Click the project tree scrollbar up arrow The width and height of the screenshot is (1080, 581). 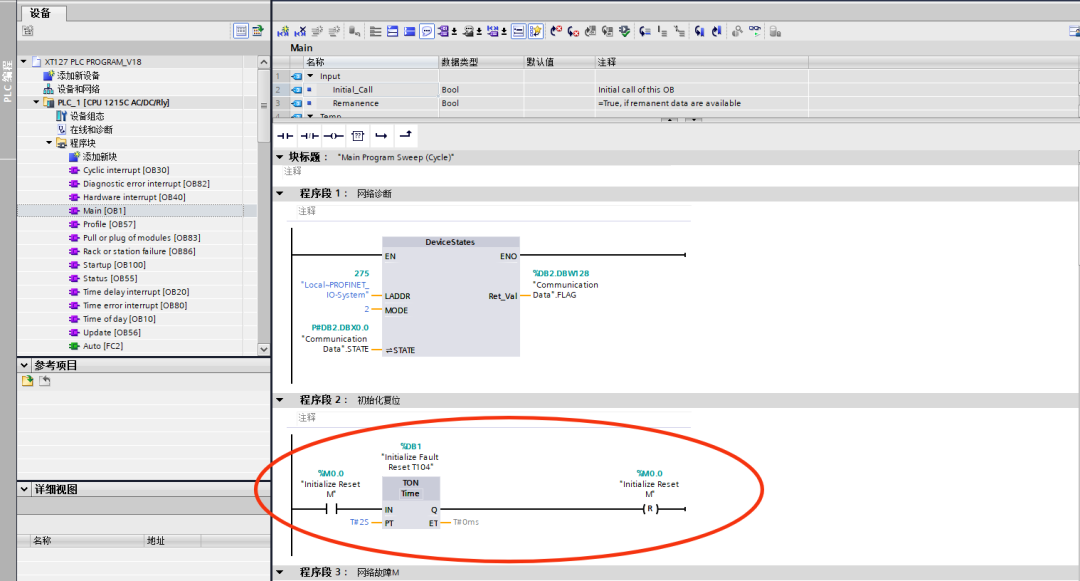264,62
